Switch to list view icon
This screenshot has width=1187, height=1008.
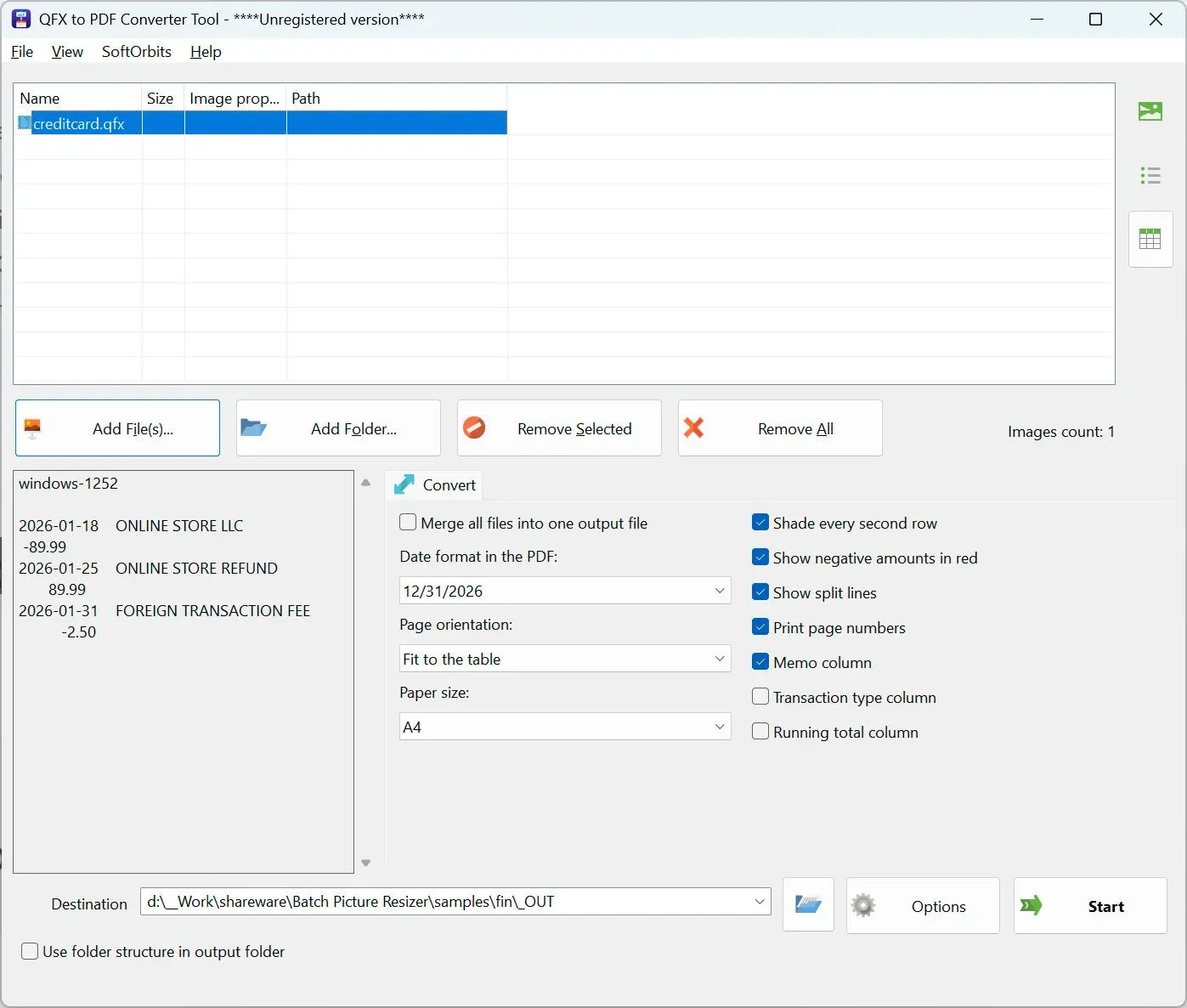[x=1150, y=176]
